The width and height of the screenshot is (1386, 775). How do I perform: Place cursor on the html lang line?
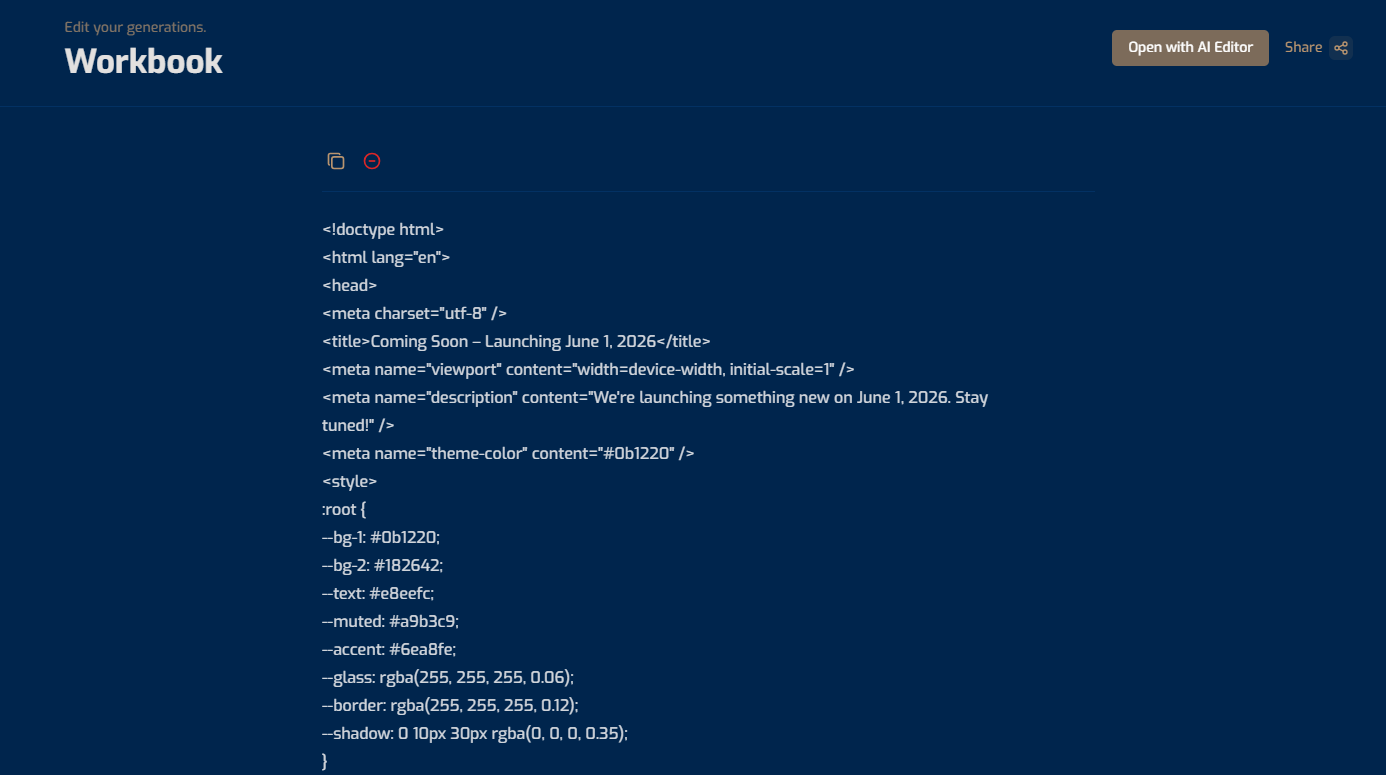[386, 257]
